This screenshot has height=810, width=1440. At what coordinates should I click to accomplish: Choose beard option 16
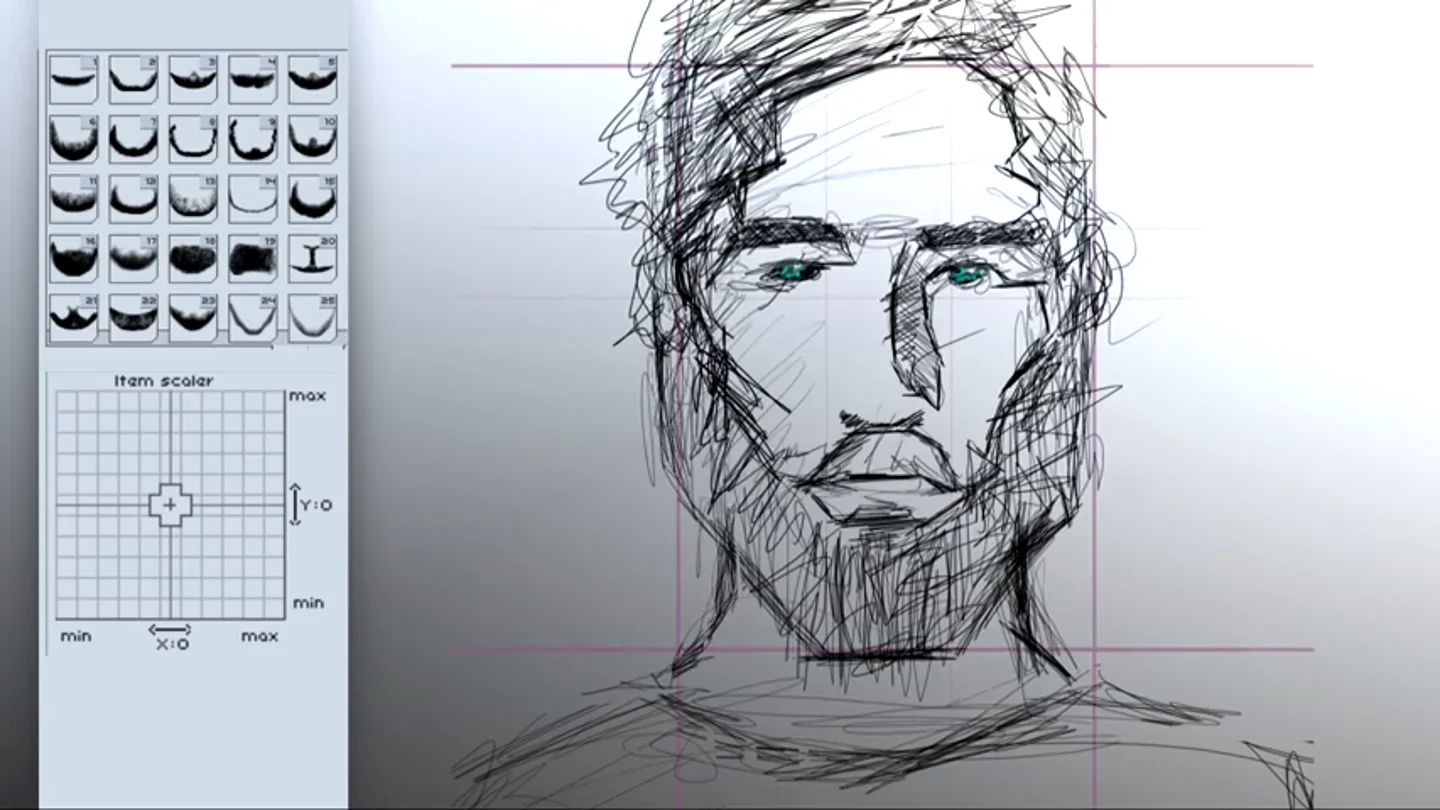point(73,259)
